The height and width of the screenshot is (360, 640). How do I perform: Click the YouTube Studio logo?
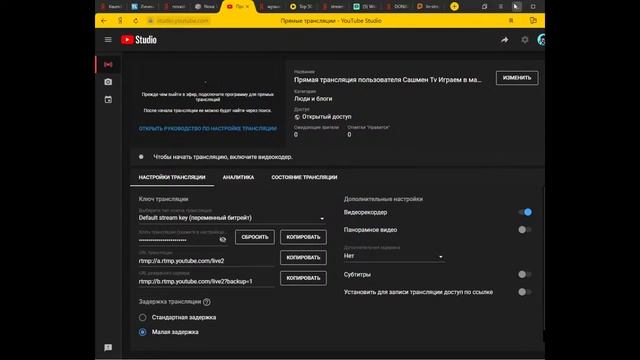[139, 40]
